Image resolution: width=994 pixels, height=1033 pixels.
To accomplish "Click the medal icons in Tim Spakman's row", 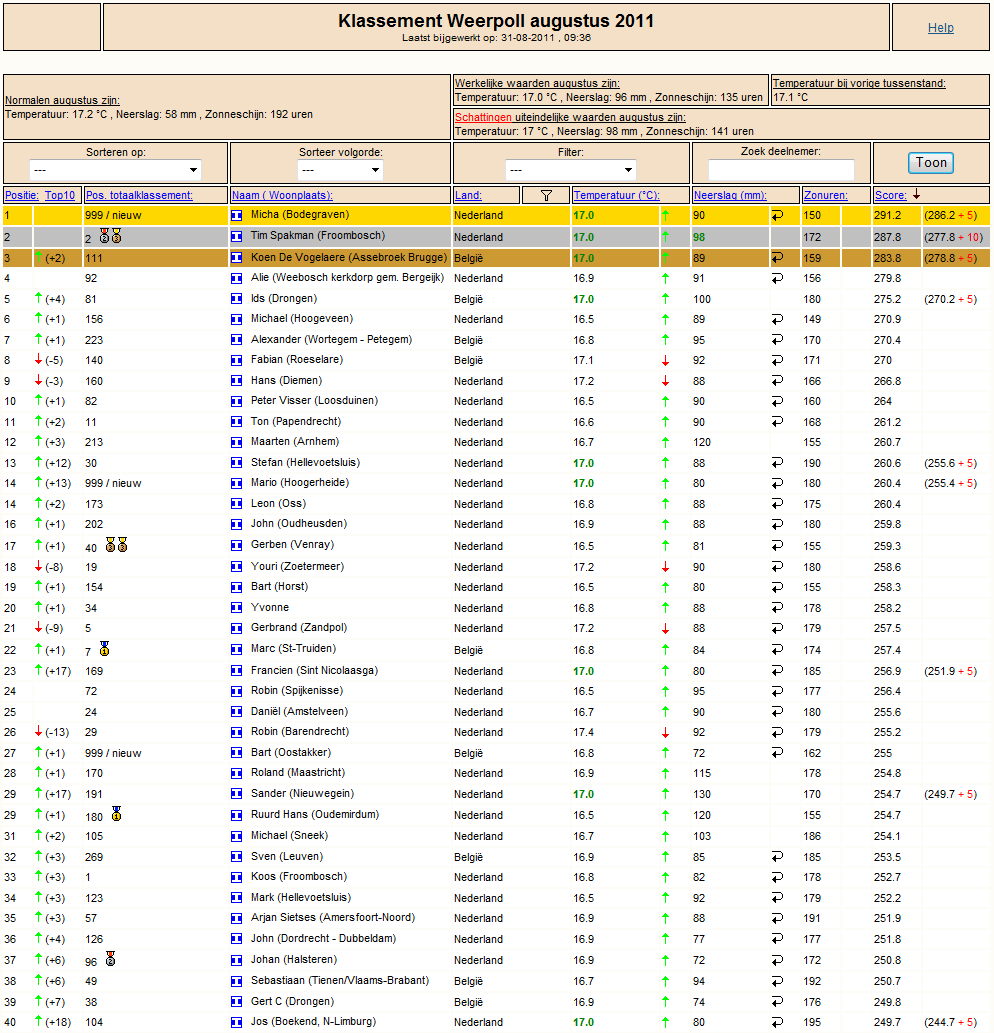I will tap(111, 236).
